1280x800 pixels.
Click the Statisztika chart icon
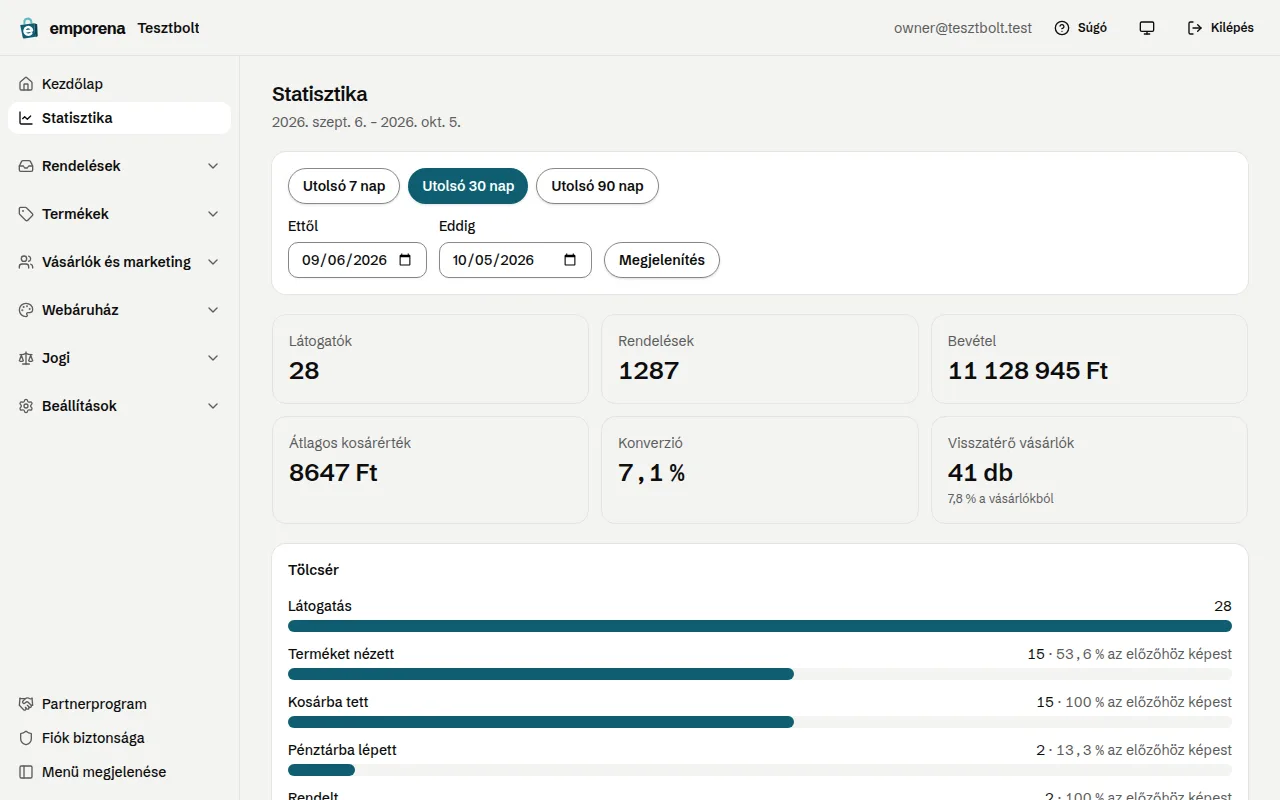[x=26, y=118]
